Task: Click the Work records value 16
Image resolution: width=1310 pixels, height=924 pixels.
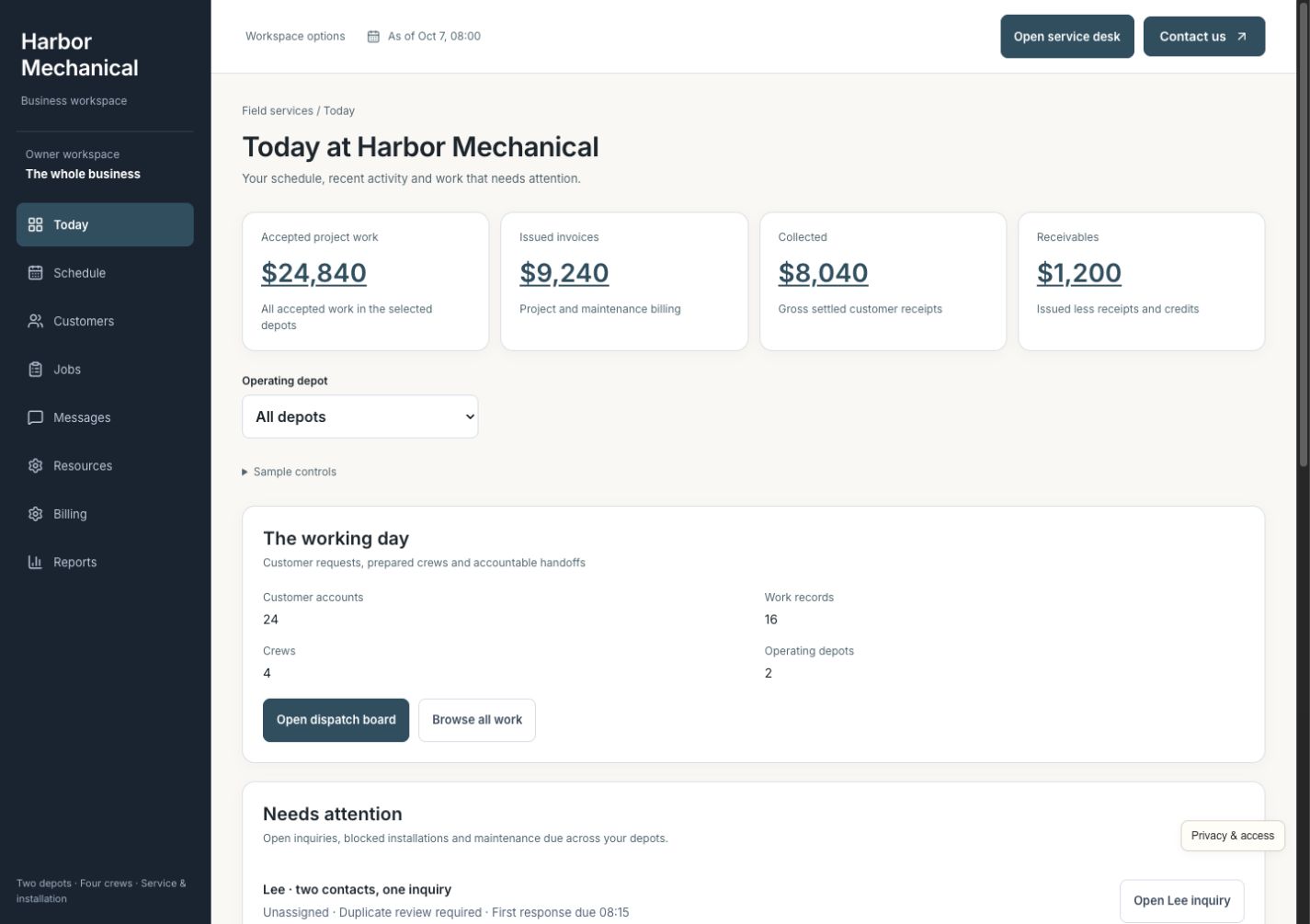Action: click(x=770, y=620)
